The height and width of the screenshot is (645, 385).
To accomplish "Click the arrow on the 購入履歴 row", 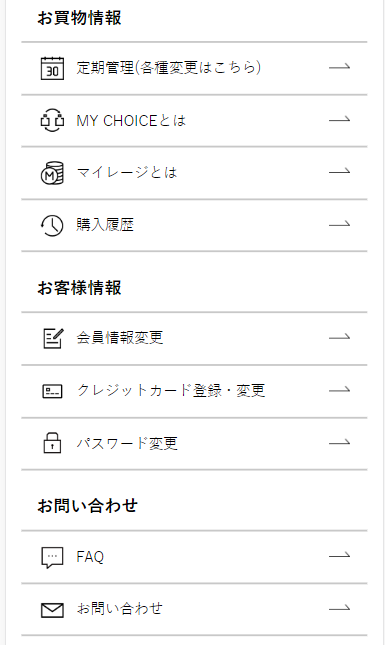I will [339, 224].
